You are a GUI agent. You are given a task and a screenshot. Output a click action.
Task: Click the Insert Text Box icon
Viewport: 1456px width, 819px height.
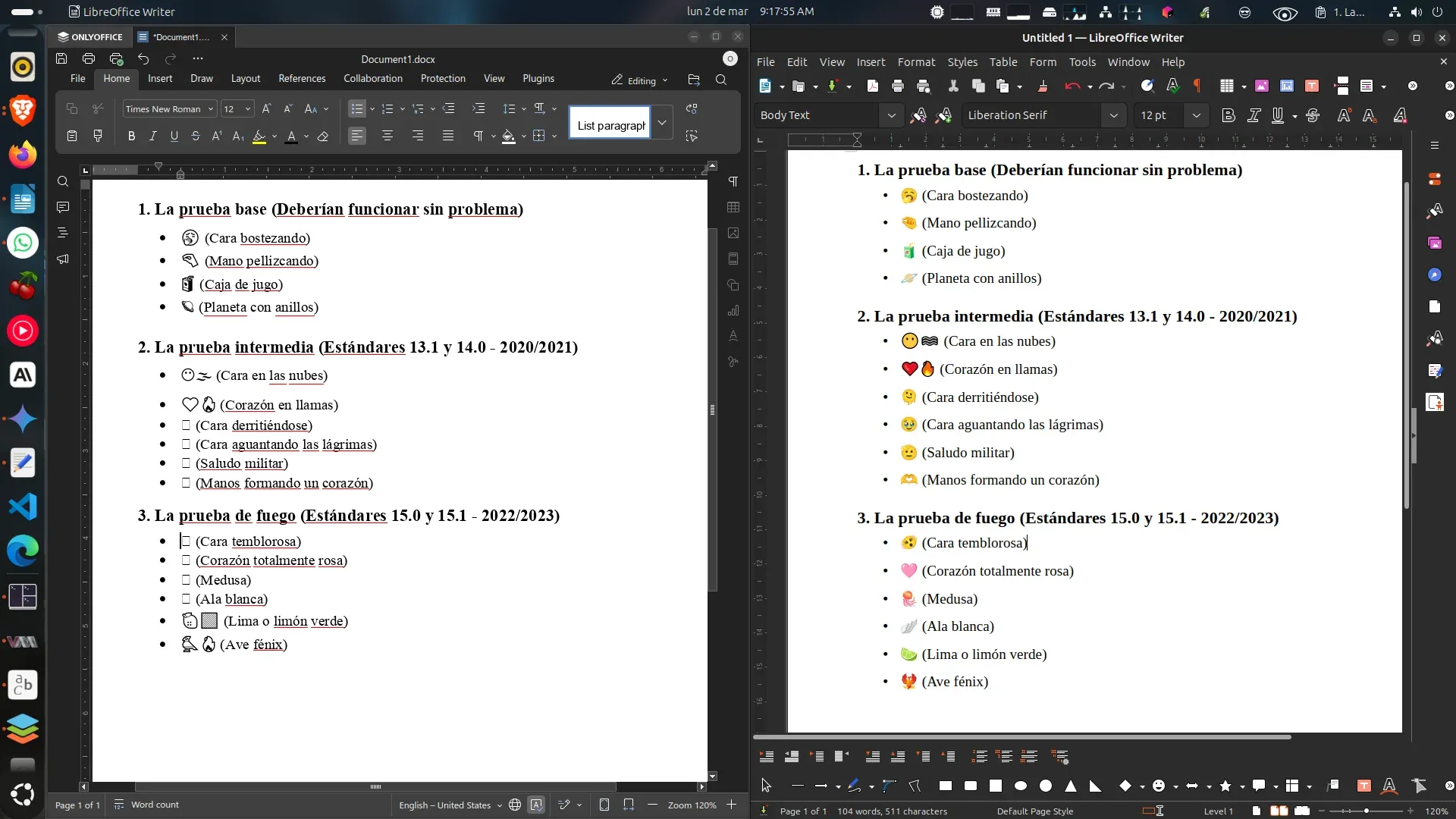coord(1312,86)
